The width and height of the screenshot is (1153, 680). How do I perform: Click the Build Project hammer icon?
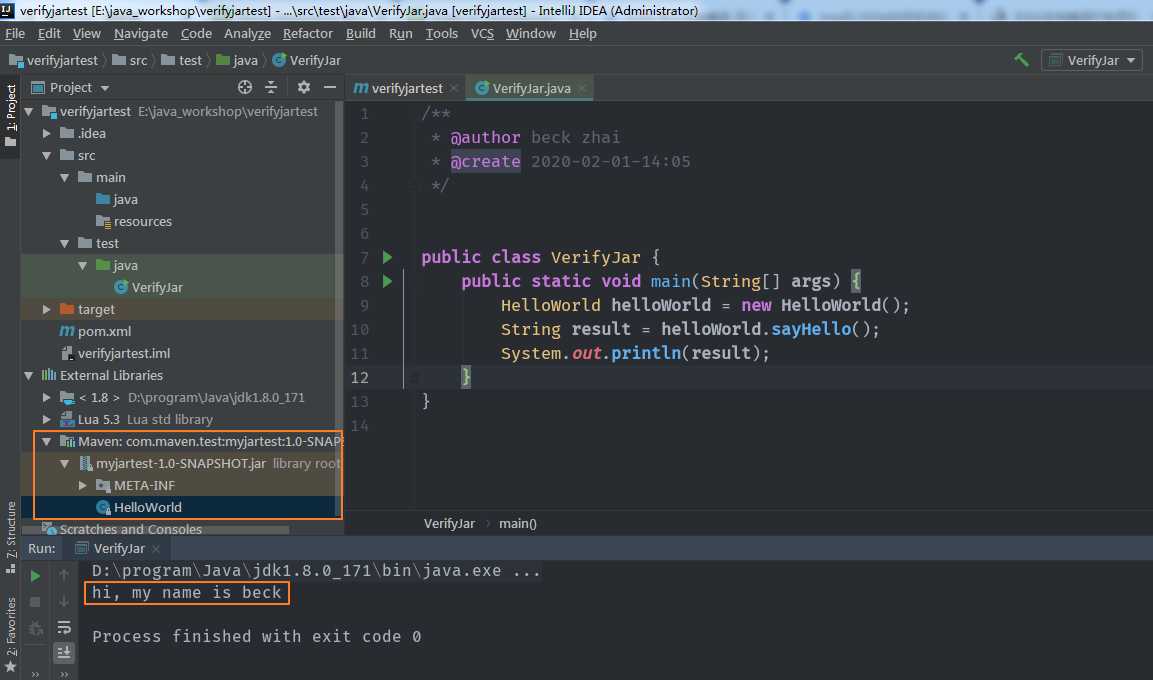click(x=1021, y=60)
